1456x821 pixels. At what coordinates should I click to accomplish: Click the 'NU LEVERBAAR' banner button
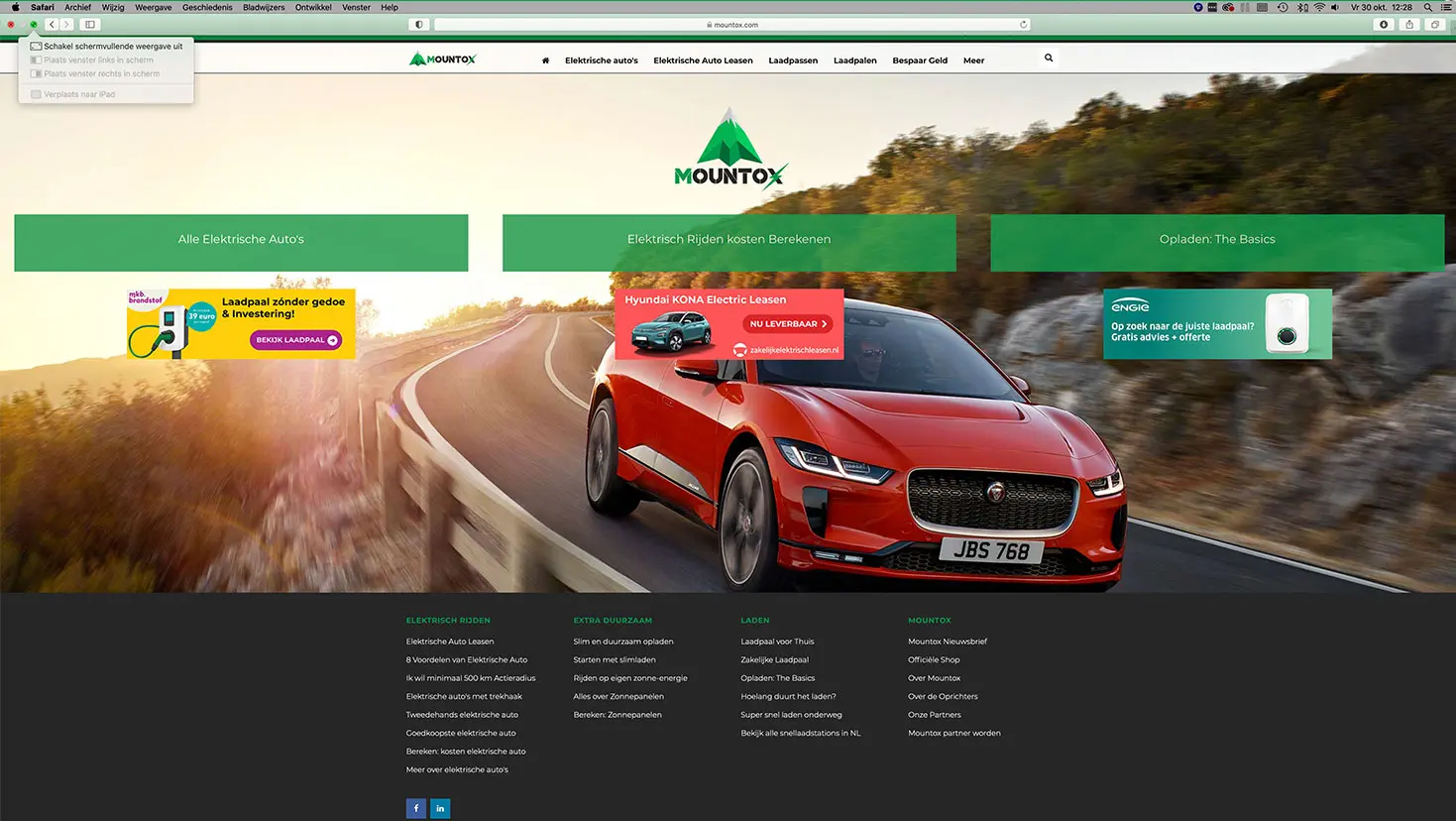tap(788, 324)
